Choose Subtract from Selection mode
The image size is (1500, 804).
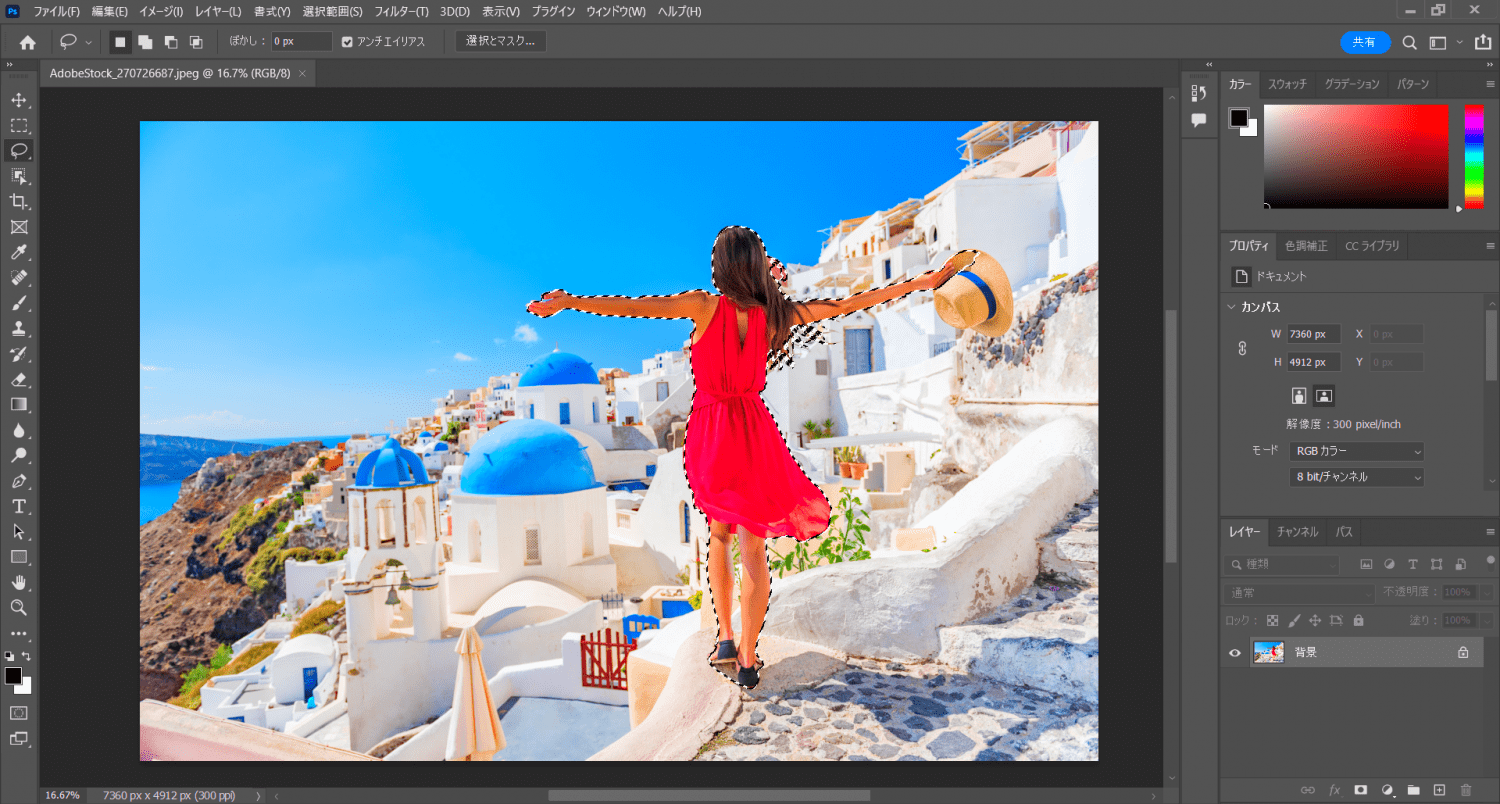coord(171,42)
